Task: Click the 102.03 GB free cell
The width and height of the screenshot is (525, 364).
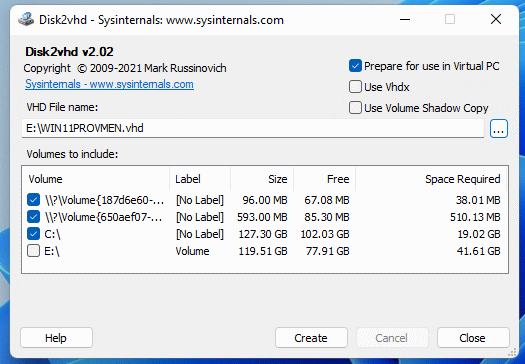Action: (325, 234)
